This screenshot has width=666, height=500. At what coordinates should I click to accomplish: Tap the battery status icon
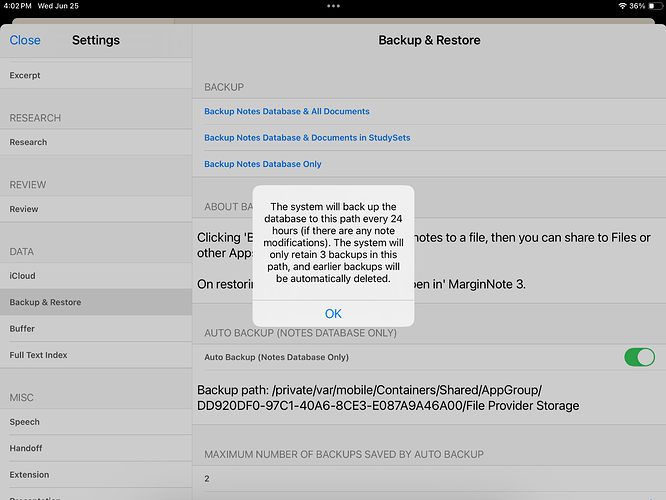[x=655, y=6]
